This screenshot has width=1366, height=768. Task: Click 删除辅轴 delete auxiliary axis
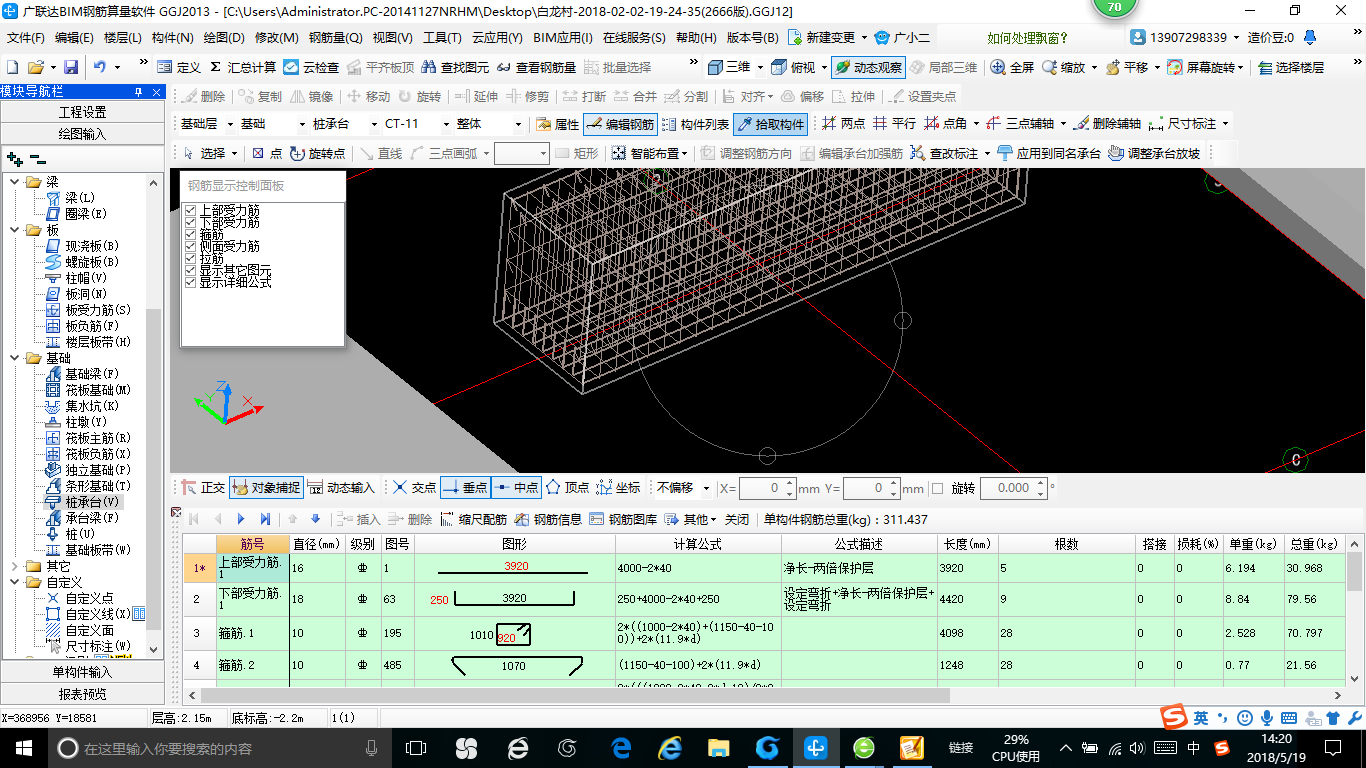[x=1107, y=124]
